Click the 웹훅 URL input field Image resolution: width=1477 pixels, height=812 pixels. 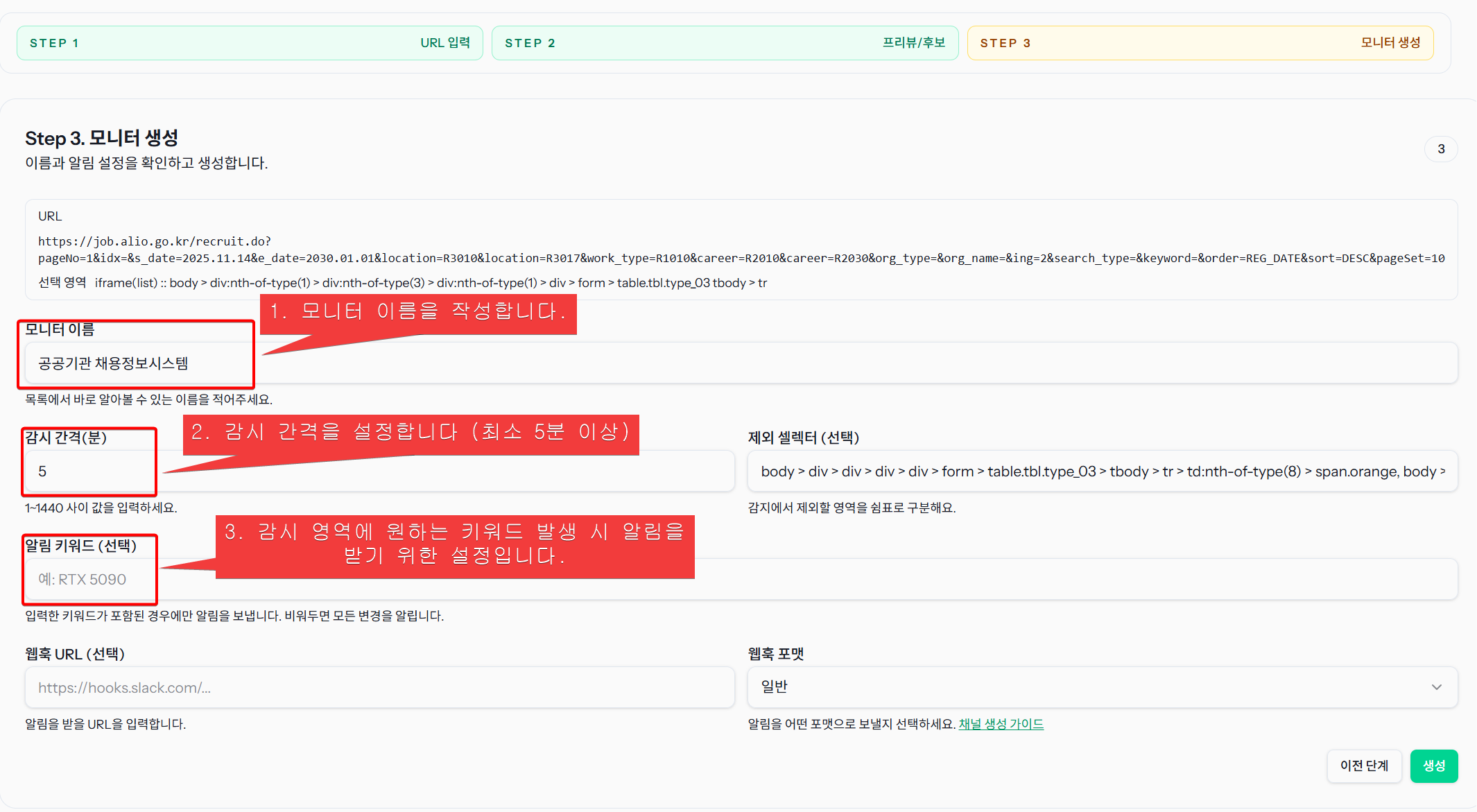(379, 687)
